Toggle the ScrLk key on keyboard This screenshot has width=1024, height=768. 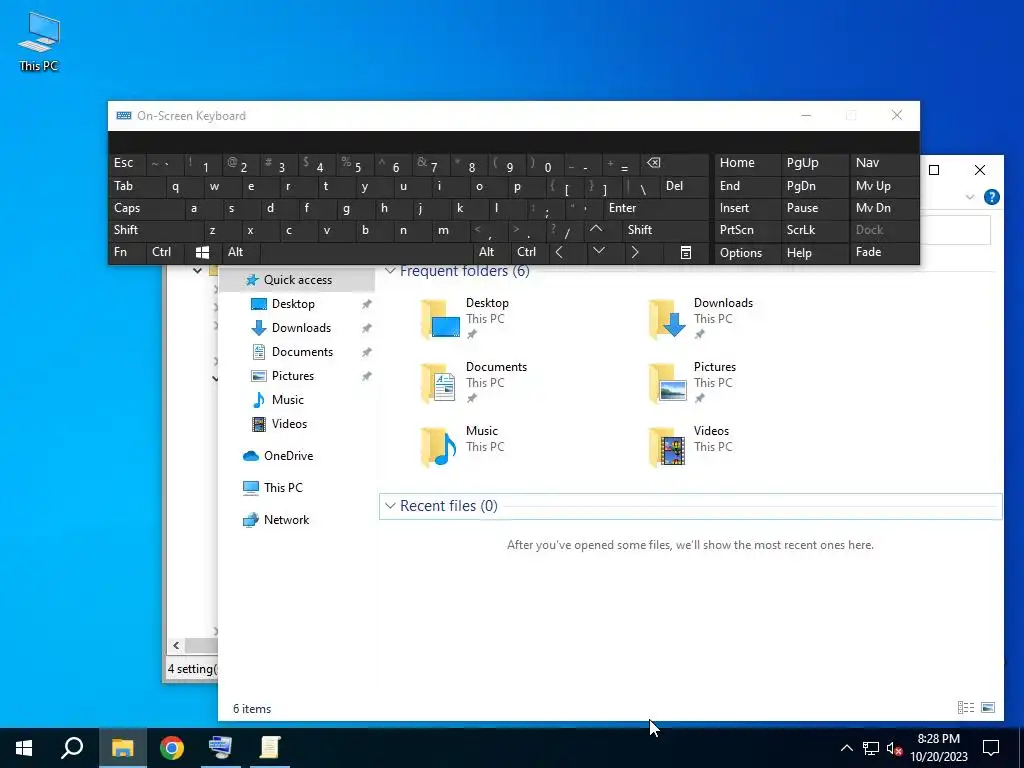pyautogui.click(x=814, y=230)
